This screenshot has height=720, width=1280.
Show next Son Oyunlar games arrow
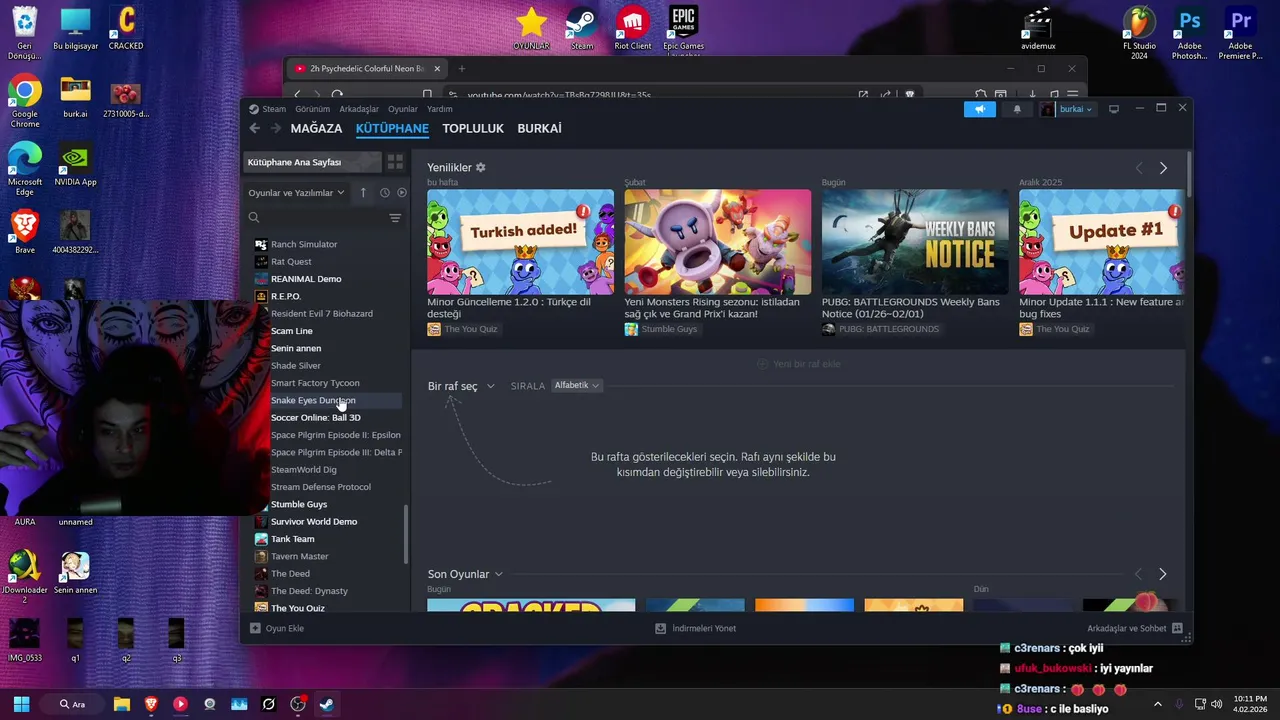pos(1162,574)
